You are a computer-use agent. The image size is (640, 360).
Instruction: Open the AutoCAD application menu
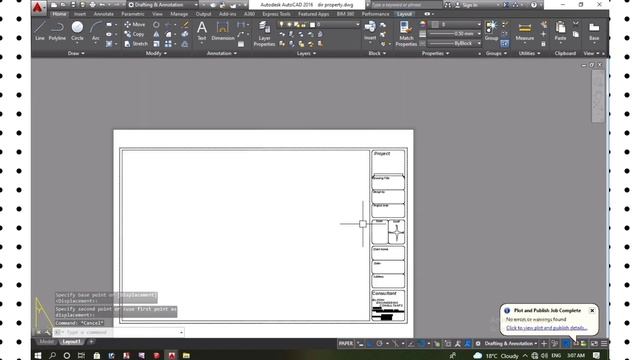point(38,7)
